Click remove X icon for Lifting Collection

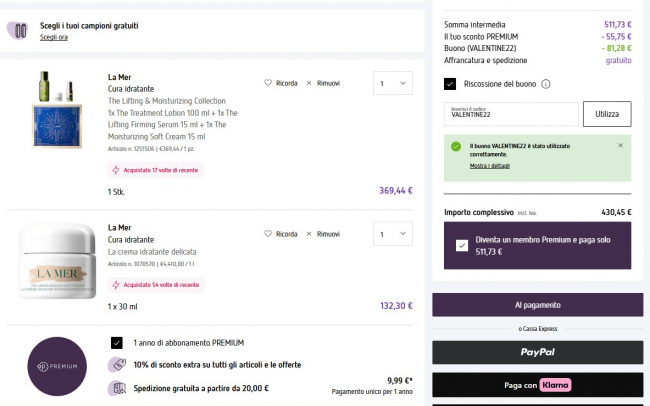click(x=308, y=83)
